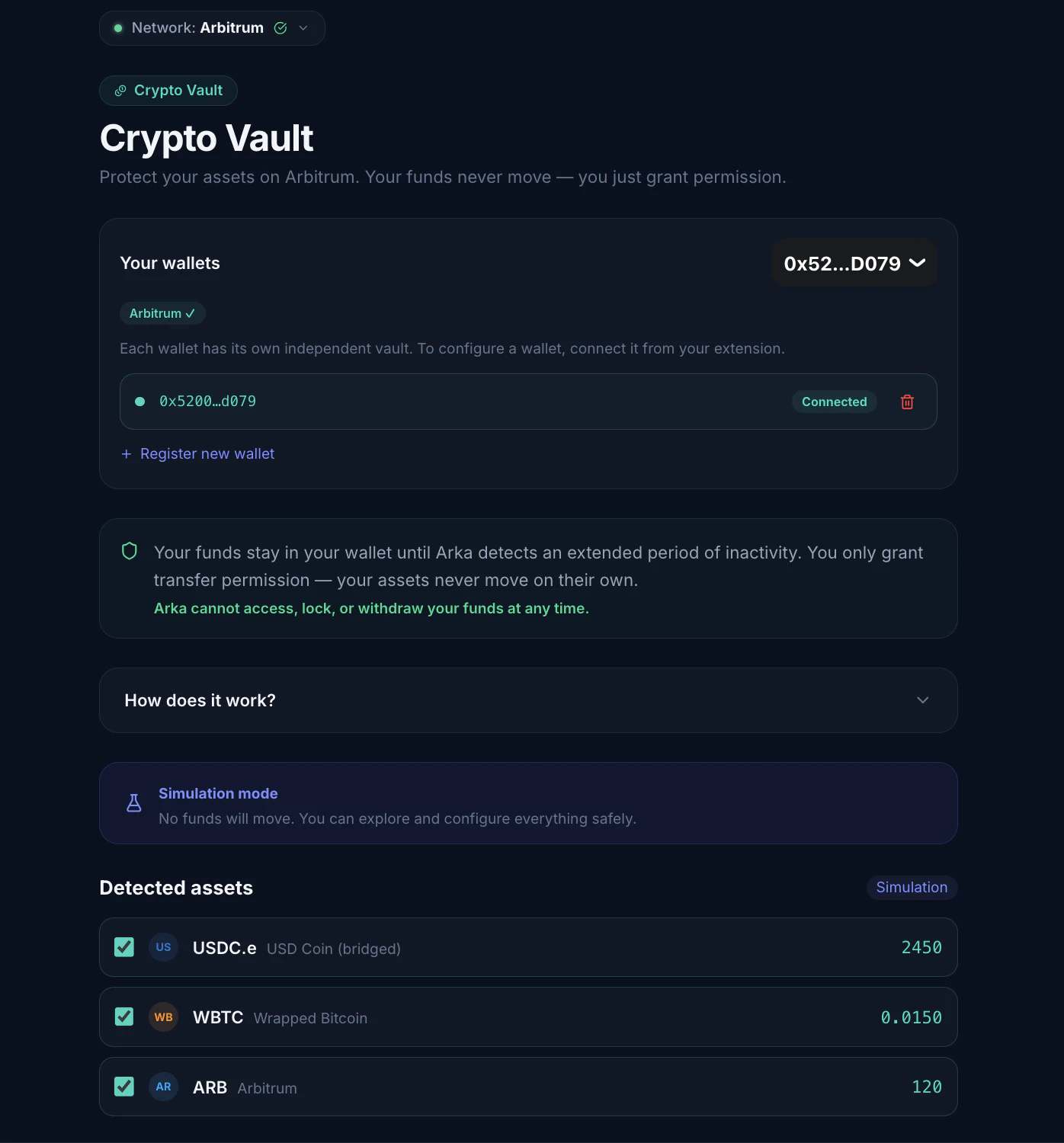Click the verified check icon next to Arbitrum network

click(280, 28)
